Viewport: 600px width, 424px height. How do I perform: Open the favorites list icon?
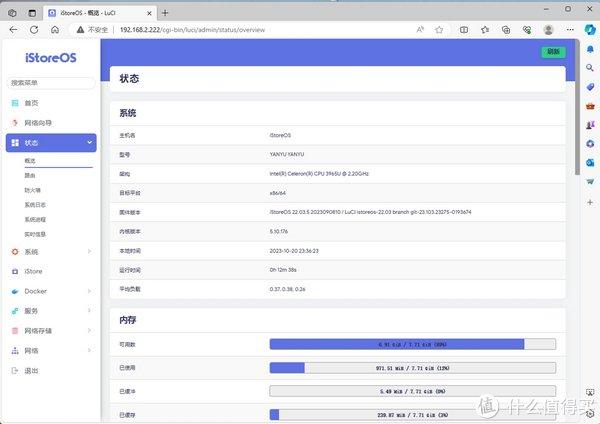[485, 29]
